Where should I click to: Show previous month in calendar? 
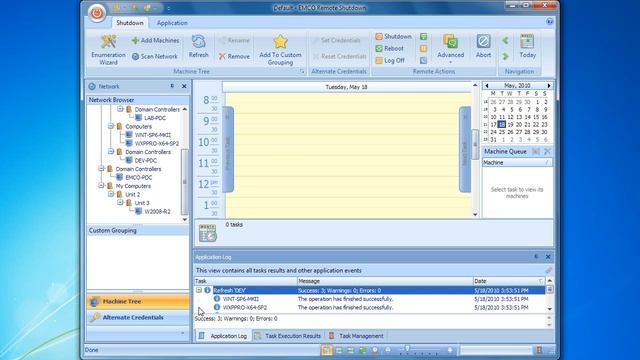coord(487,86)
